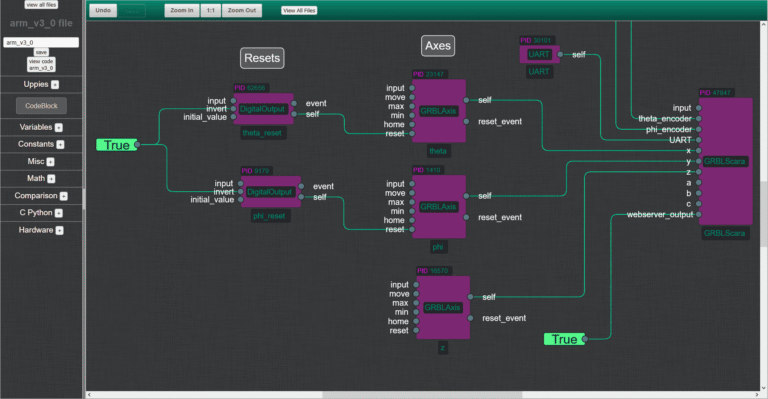Click the PID 1410 label
Screen dimensions: 768x399
(x=427, y=170)
